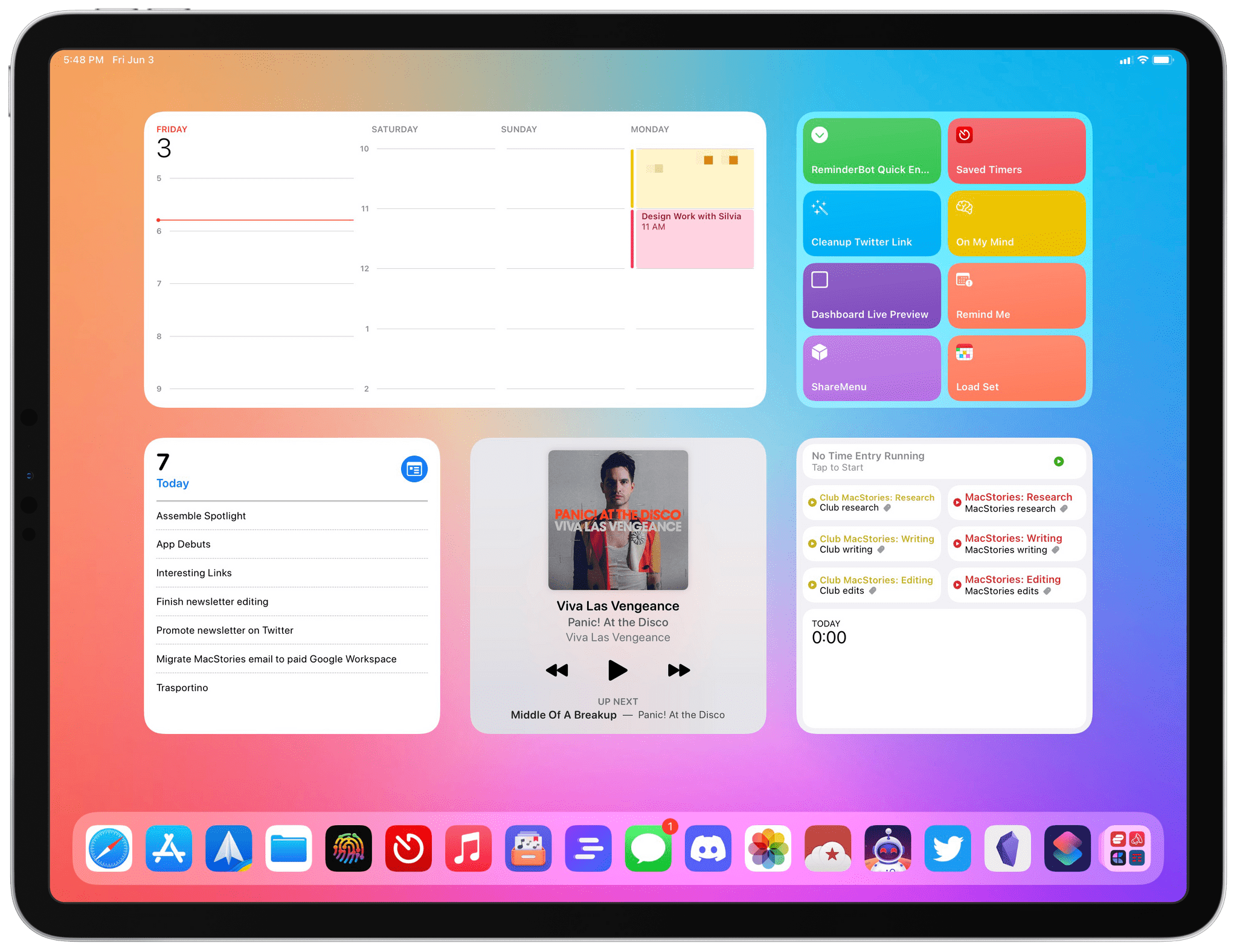The height and width of the screenshot is (952, 1237).
Task: Skip back to previous track
Action: tap(557, 670)
